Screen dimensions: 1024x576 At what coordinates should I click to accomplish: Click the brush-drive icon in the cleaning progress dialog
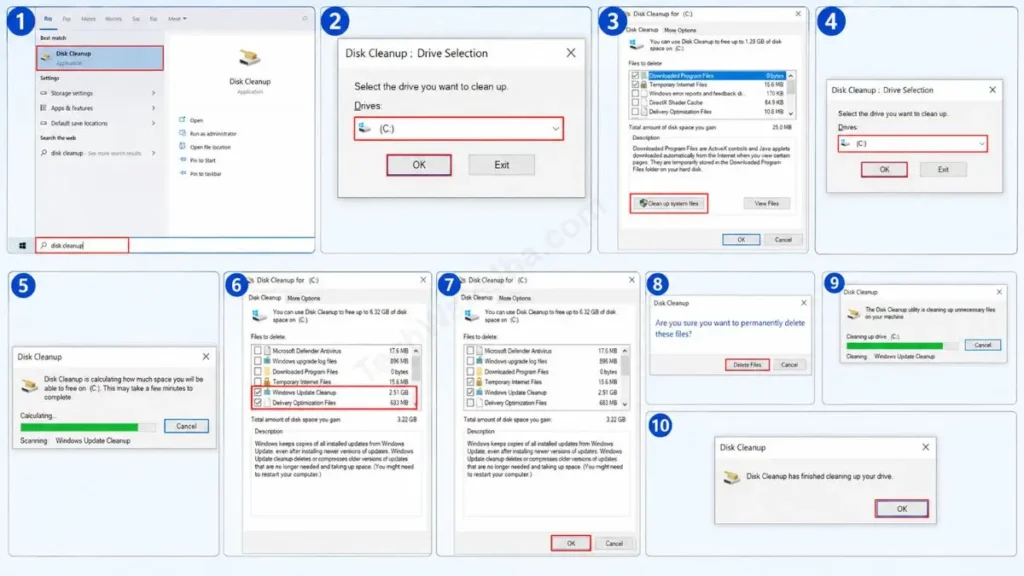point(853,313)
